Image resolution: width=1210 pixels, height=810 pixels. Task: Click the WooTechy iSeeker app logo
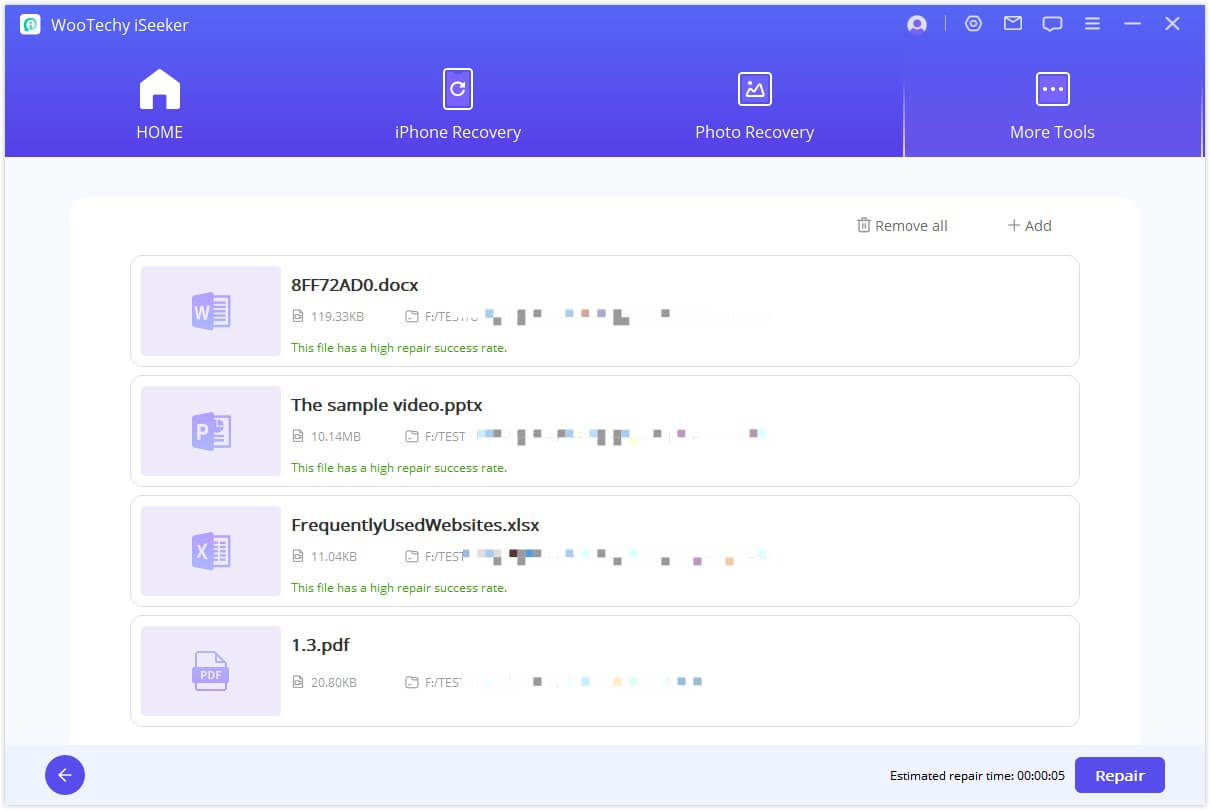30,25
